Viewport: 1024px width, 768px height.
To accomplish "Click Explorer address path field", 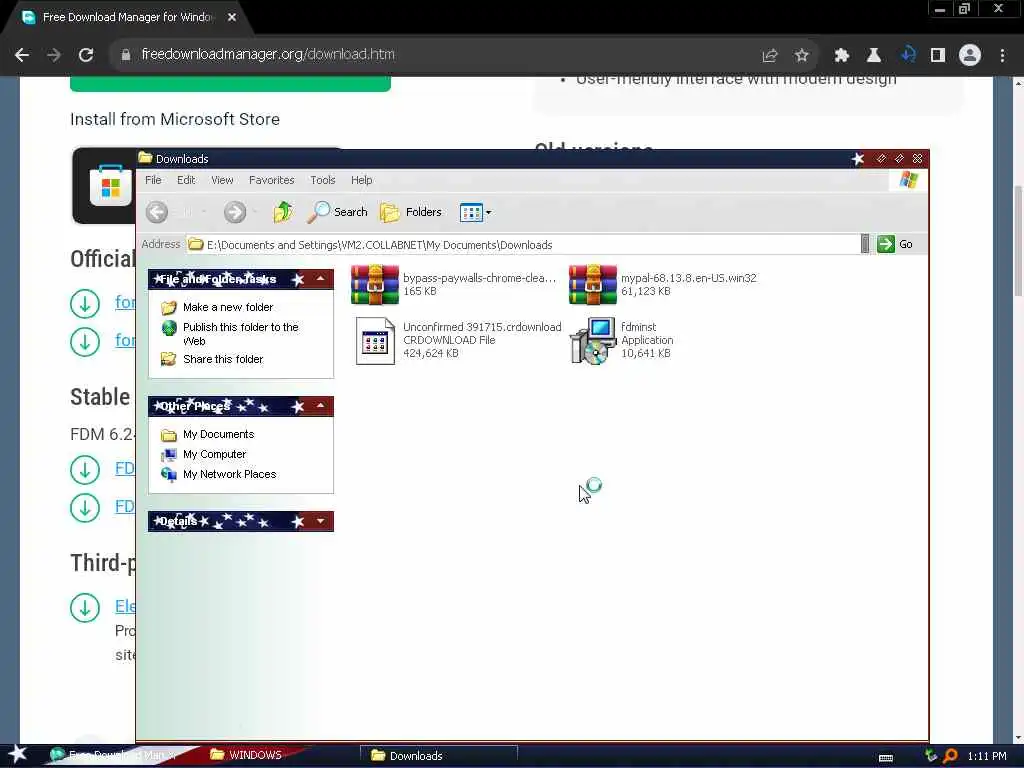I will click(x=522, y=244).
